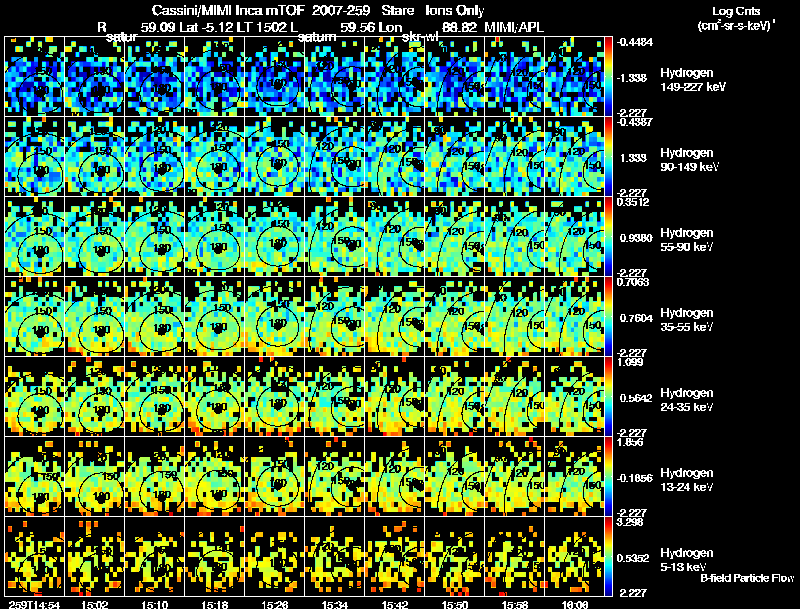Image resolution: width=800 pixels, height=609 pixels.
Task: Click the Cassini/MIMI Inca mTOF title
Action: tap(228, 10)
